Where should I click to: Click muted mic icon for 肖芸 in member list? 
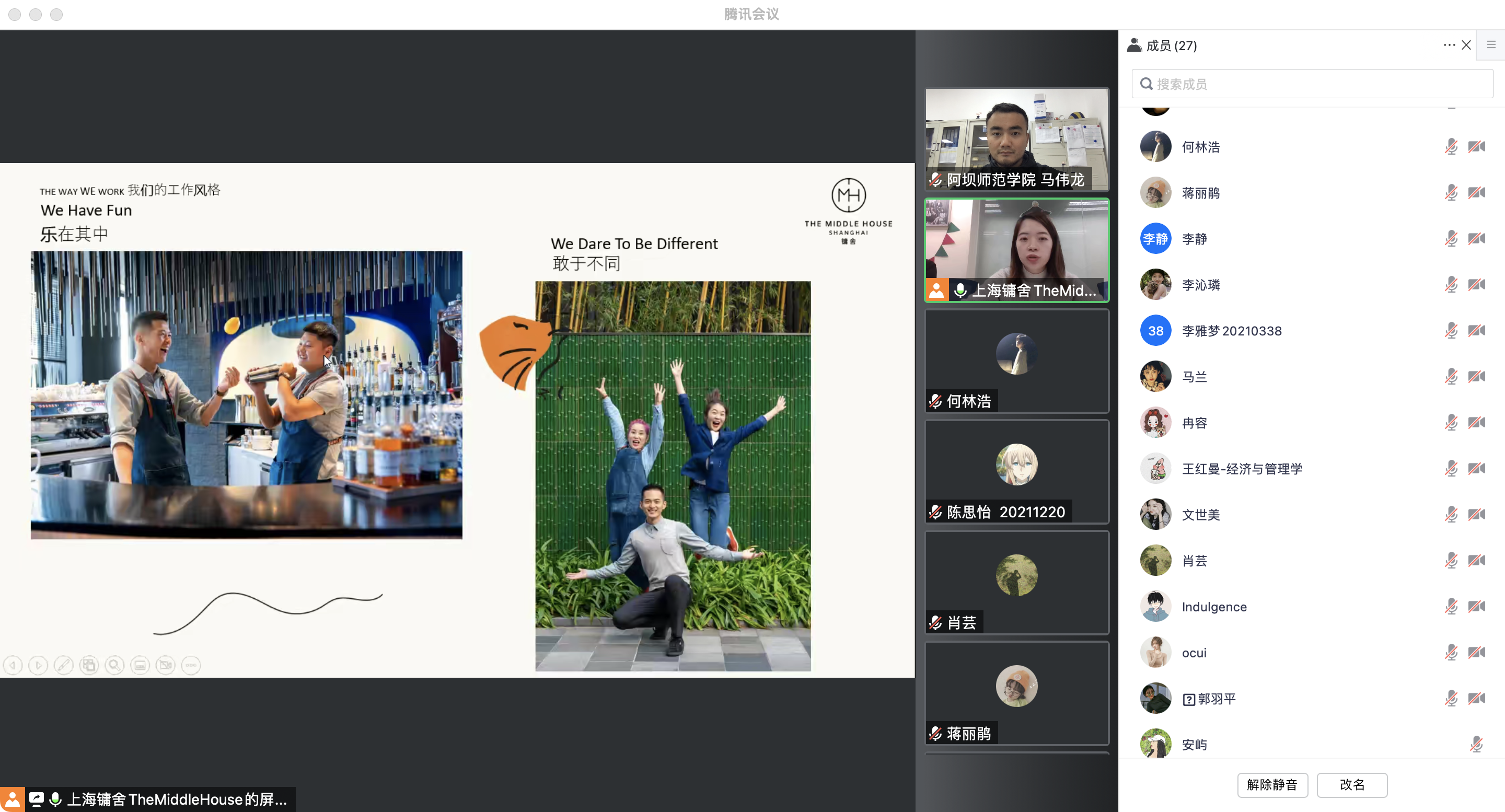click(1451, 560)
